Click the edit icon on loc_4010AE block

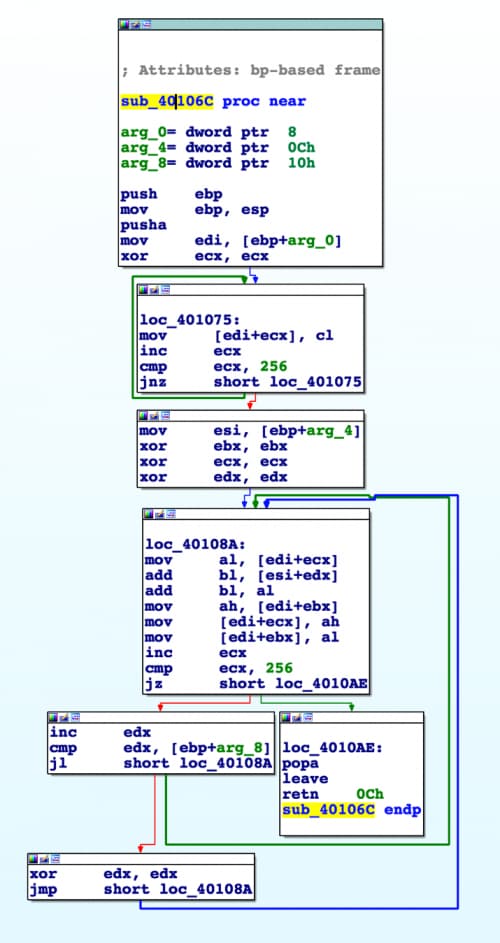tap(297, 717)
